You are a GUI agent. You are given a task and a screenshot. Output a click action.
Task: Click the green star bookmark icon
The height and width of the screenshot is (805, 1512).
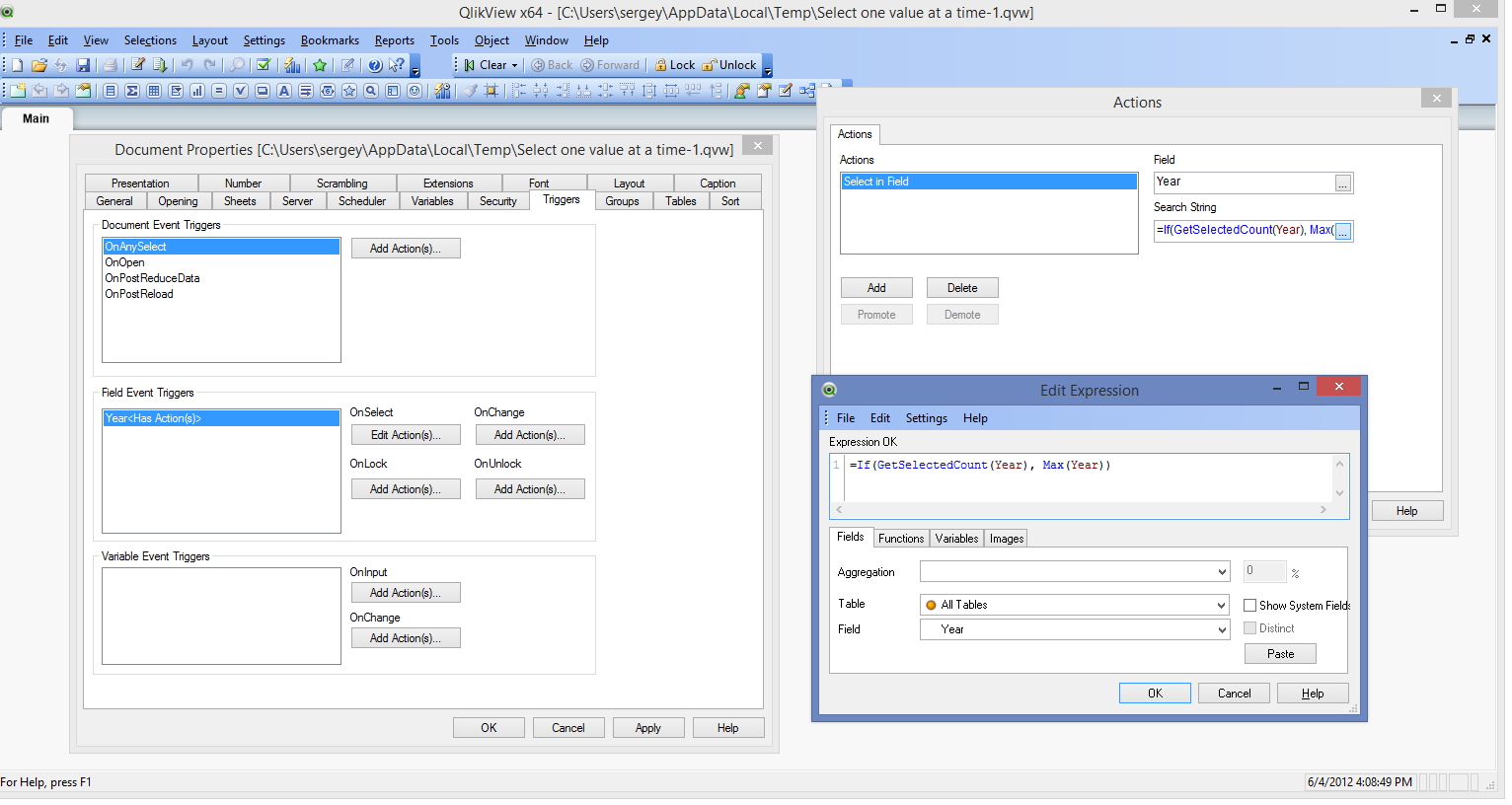[320, 65]
